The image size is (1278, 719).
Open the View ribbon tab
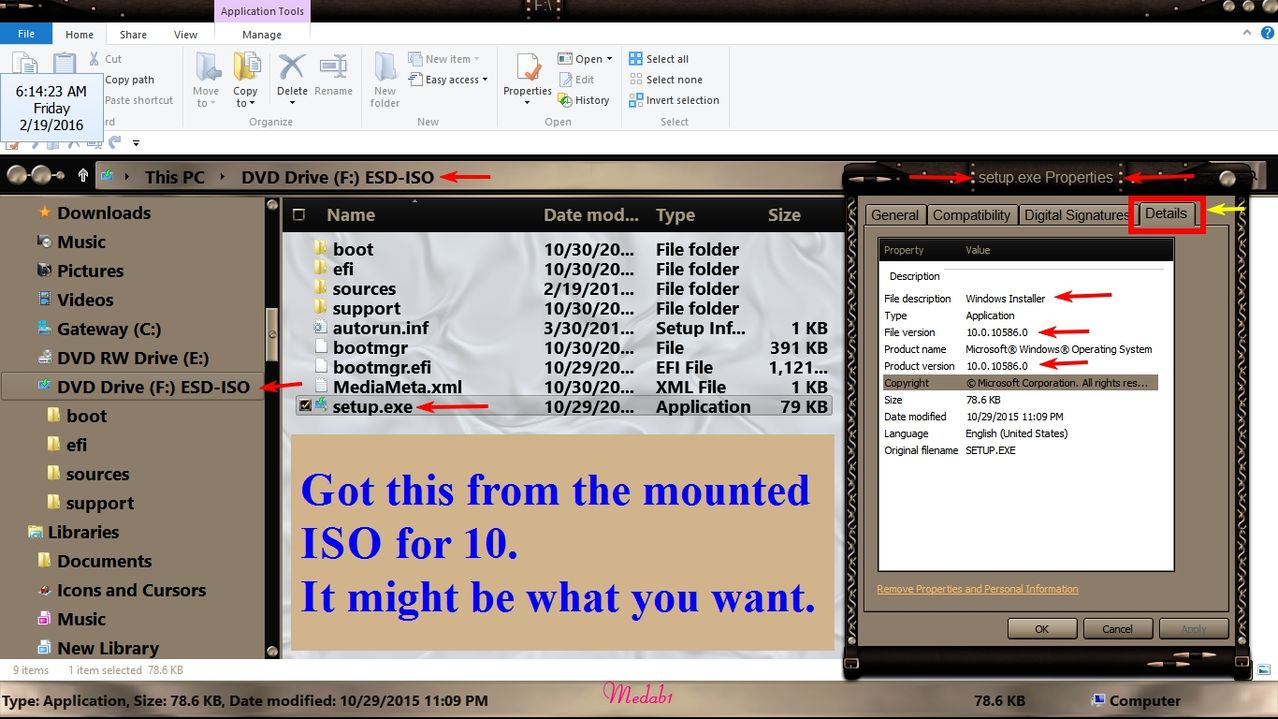coord(186,34)
